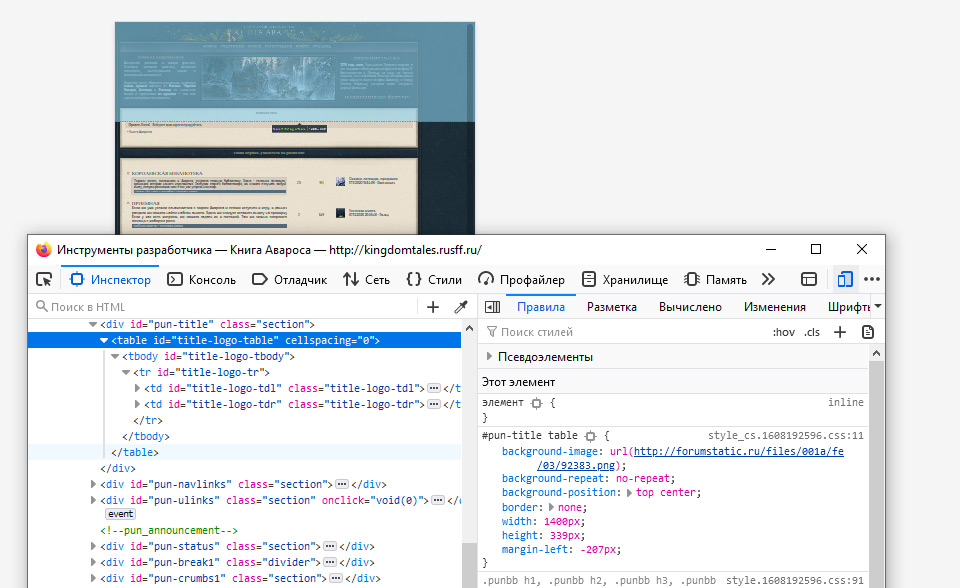Open the Стили editor tab

pos(433,279)
